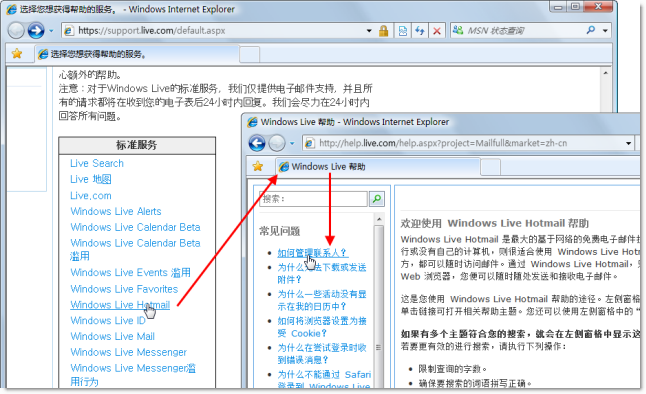Open Favorites star in back window

pyautogui.click(x=17, y=54)
